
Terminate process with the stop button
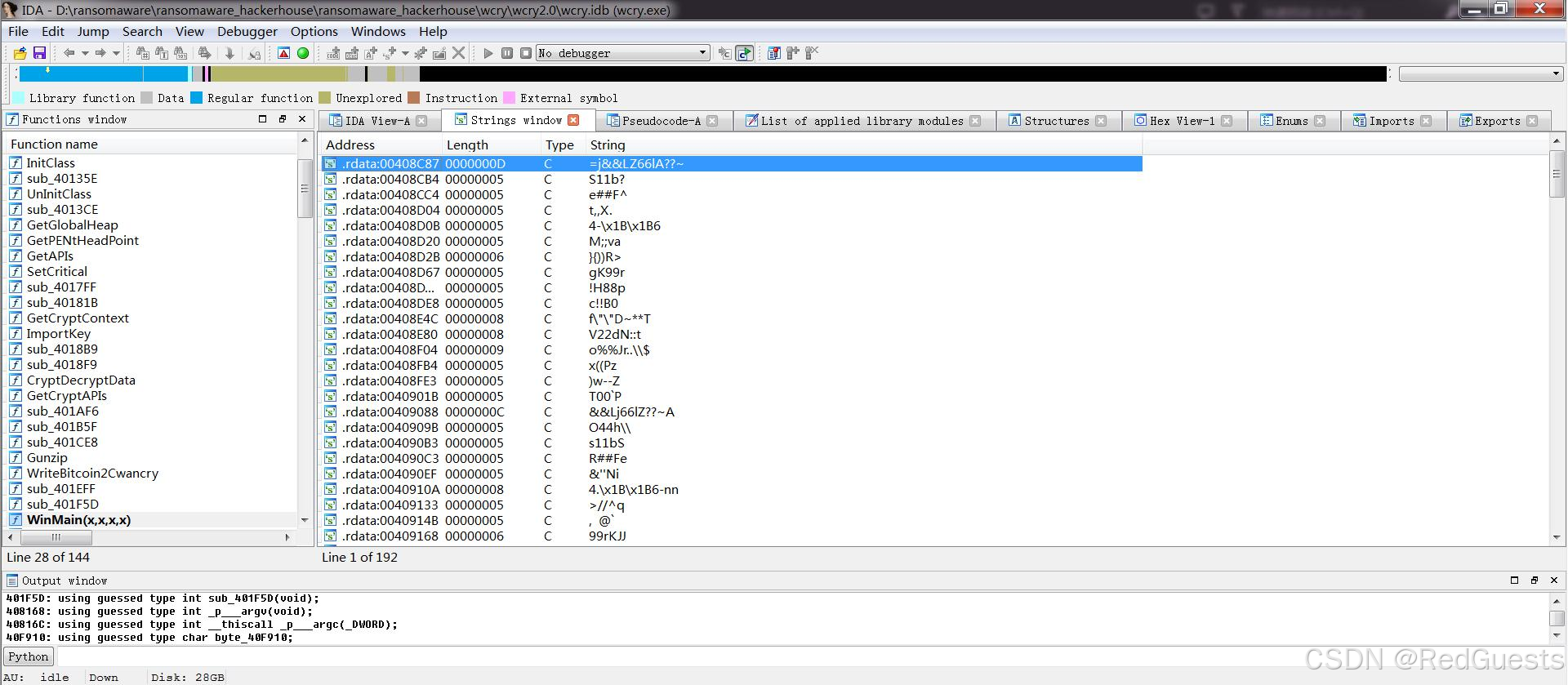pos(526,53)
